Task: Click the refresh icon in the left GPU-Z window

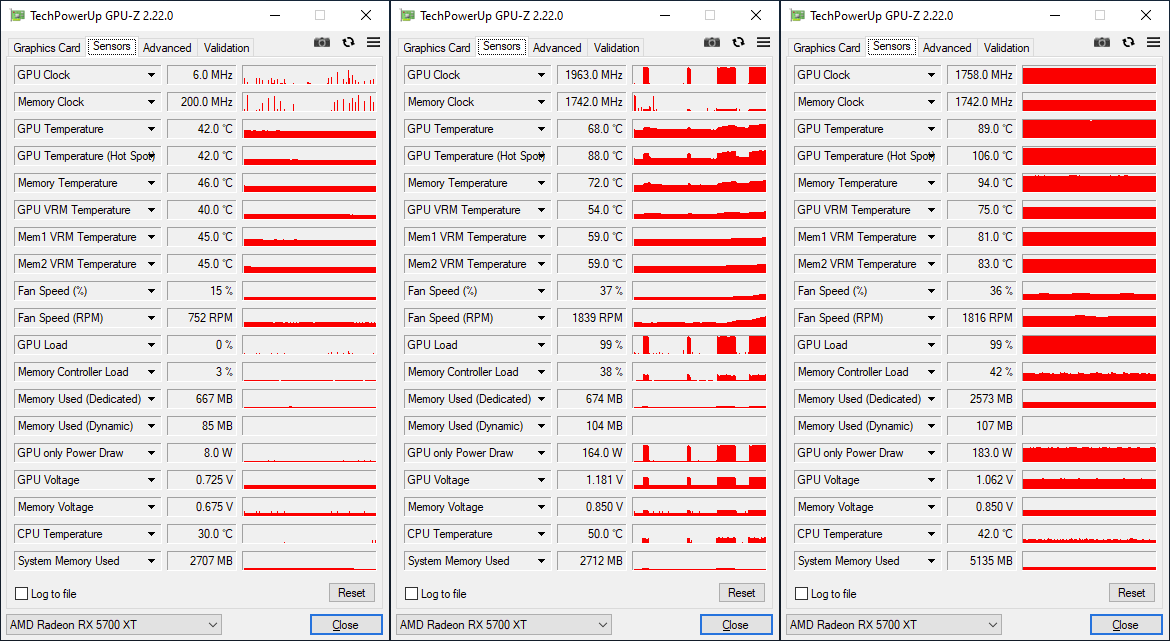Action: [348, 43]
